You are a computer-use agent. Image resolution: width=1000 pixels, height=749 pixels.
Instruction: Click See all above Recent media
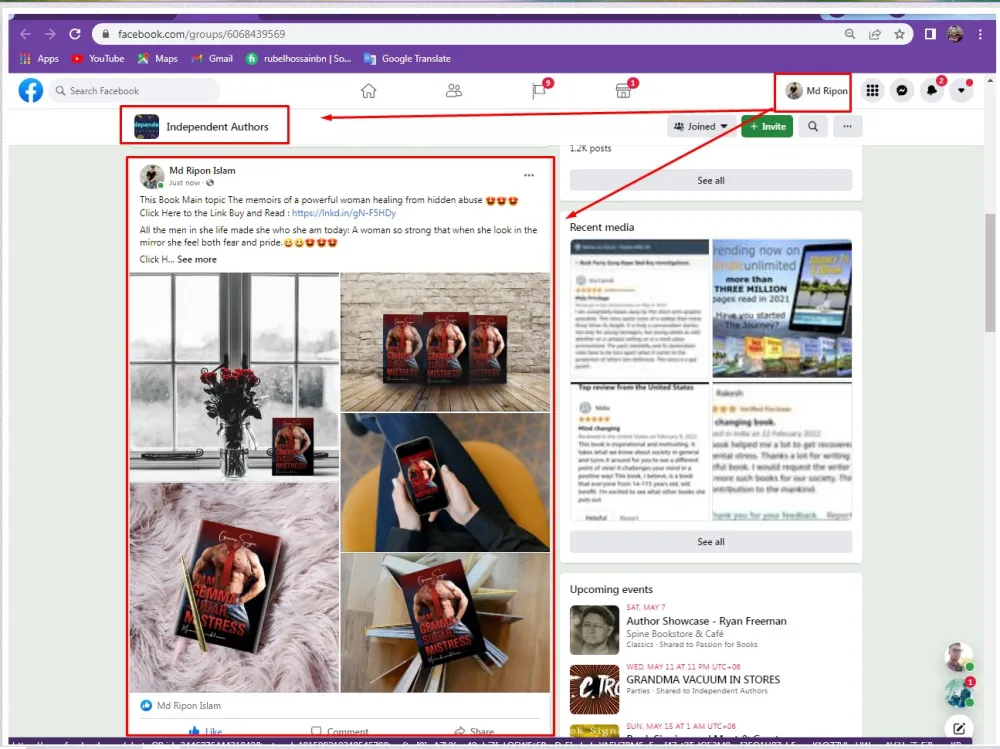[710, 181]
